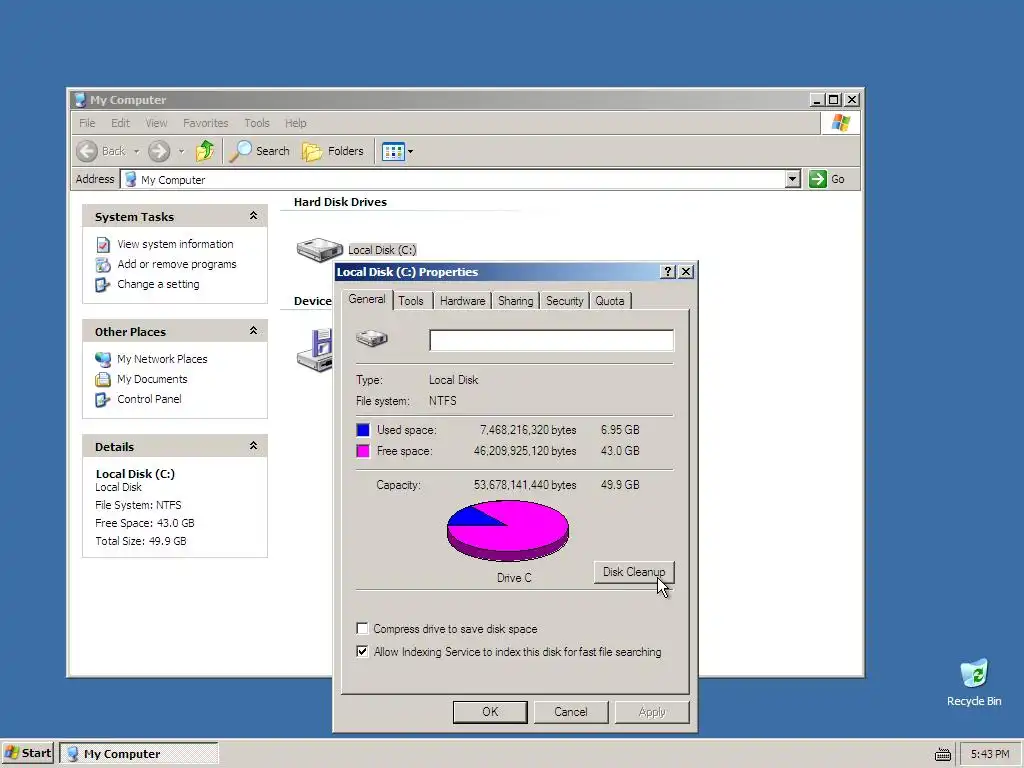The width and height of the screenshot is (1024, 768).
Task: Click the Control Panel link
Action: (x=149, y=399)
